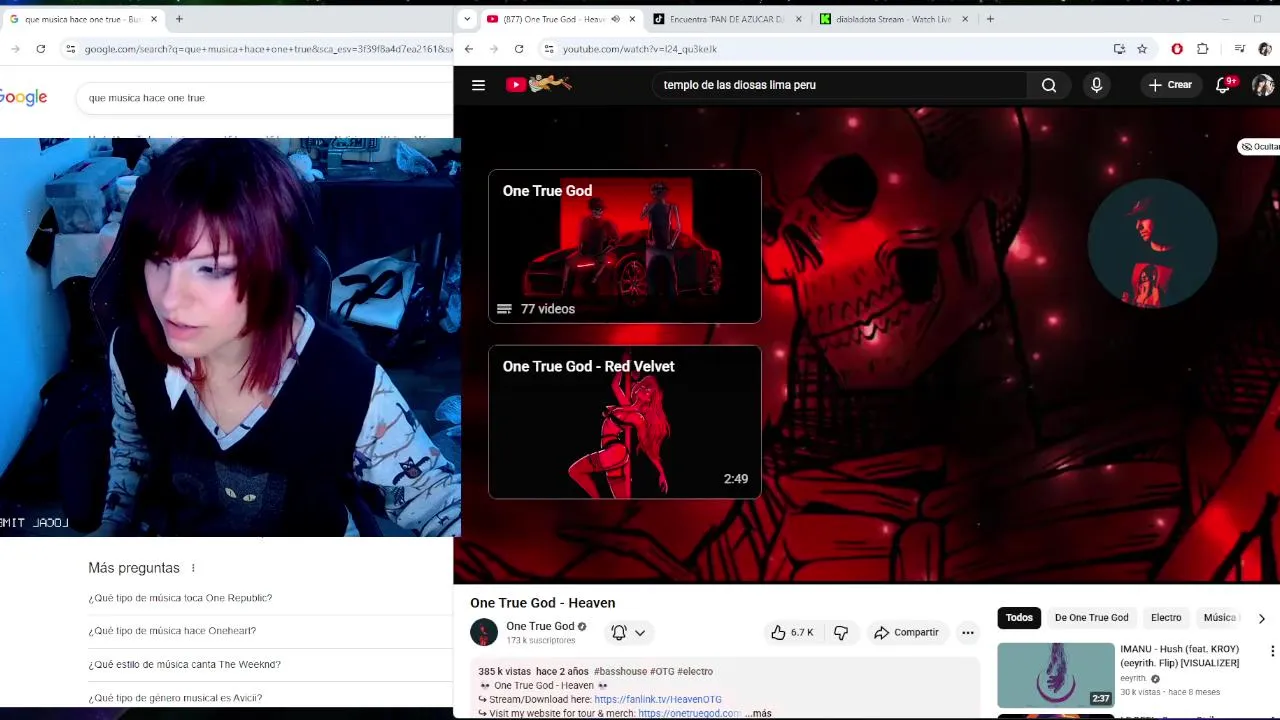Switch to the diabladota Stream Kick tab

892,19
